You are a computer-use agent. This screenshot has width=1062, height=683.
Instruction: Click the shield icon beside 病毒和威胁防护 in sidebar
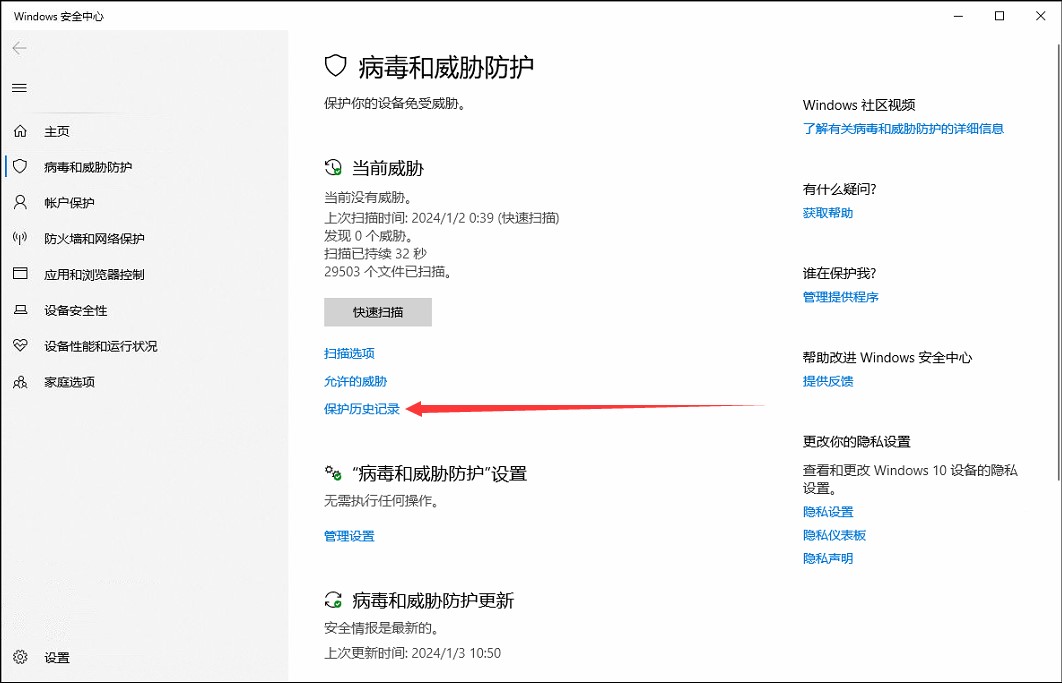[x=20, y=166]
